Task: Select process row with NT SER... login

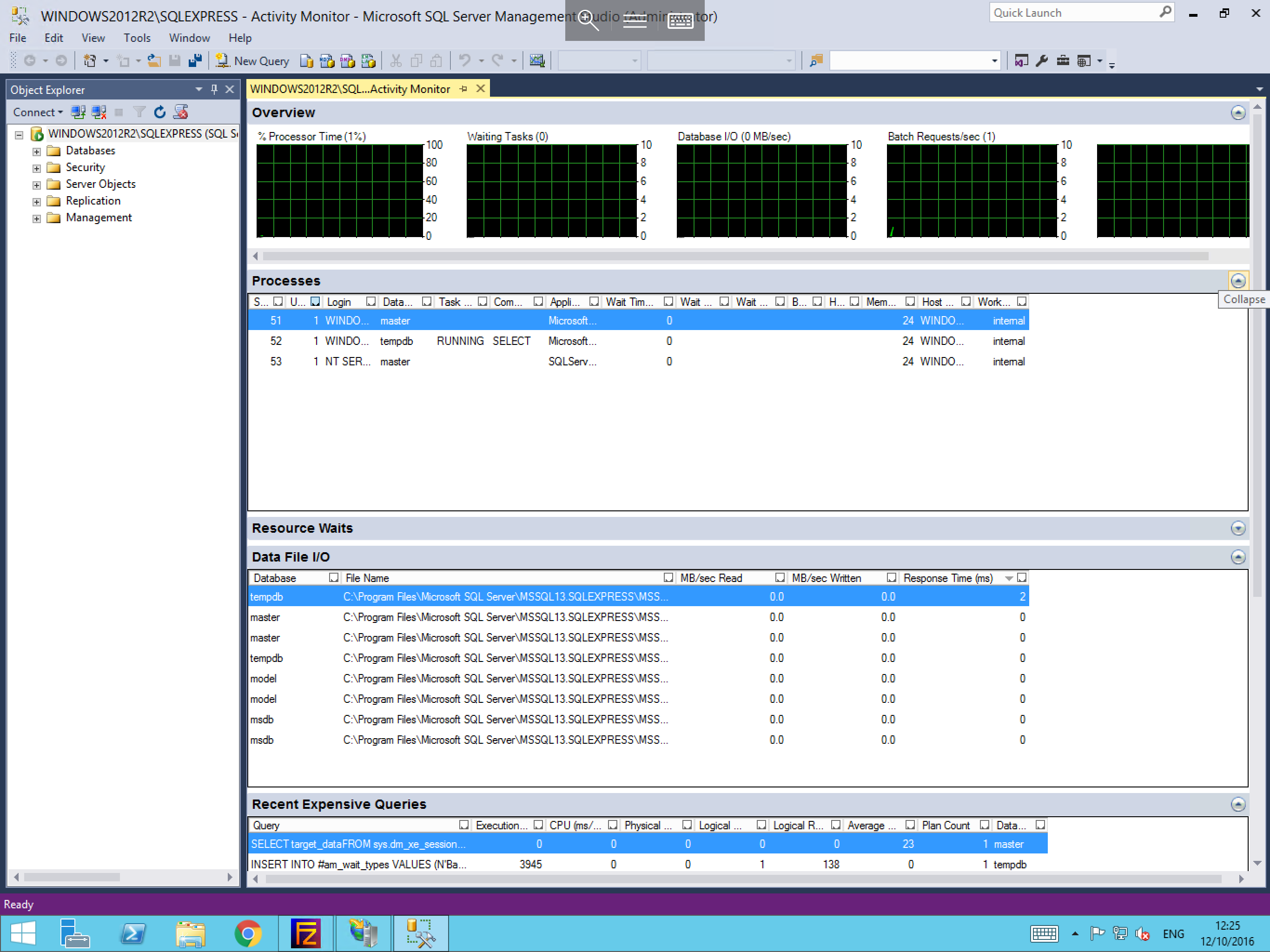Action: 638,362
